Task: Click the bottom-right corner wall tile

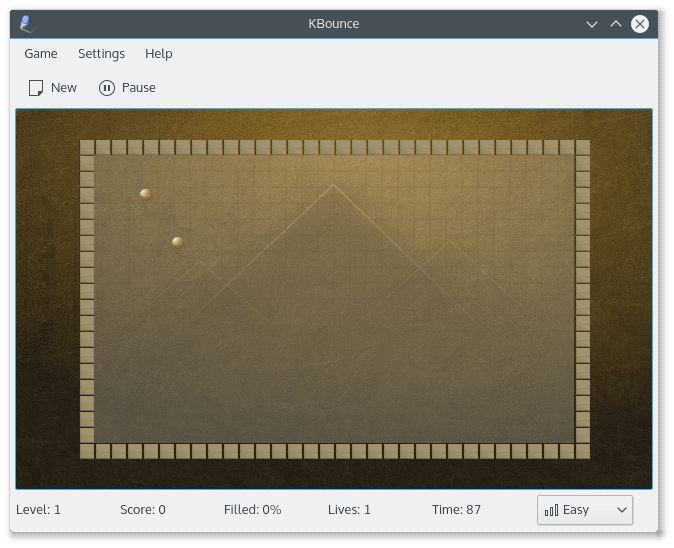Action: (x=582, y=451)
